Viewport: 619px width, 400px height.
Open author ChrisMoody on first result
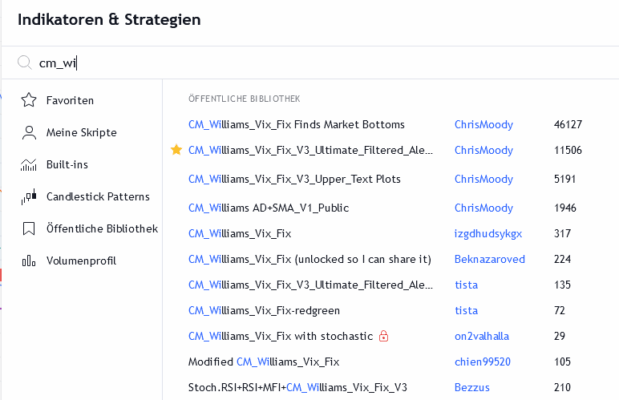point(483,124)
